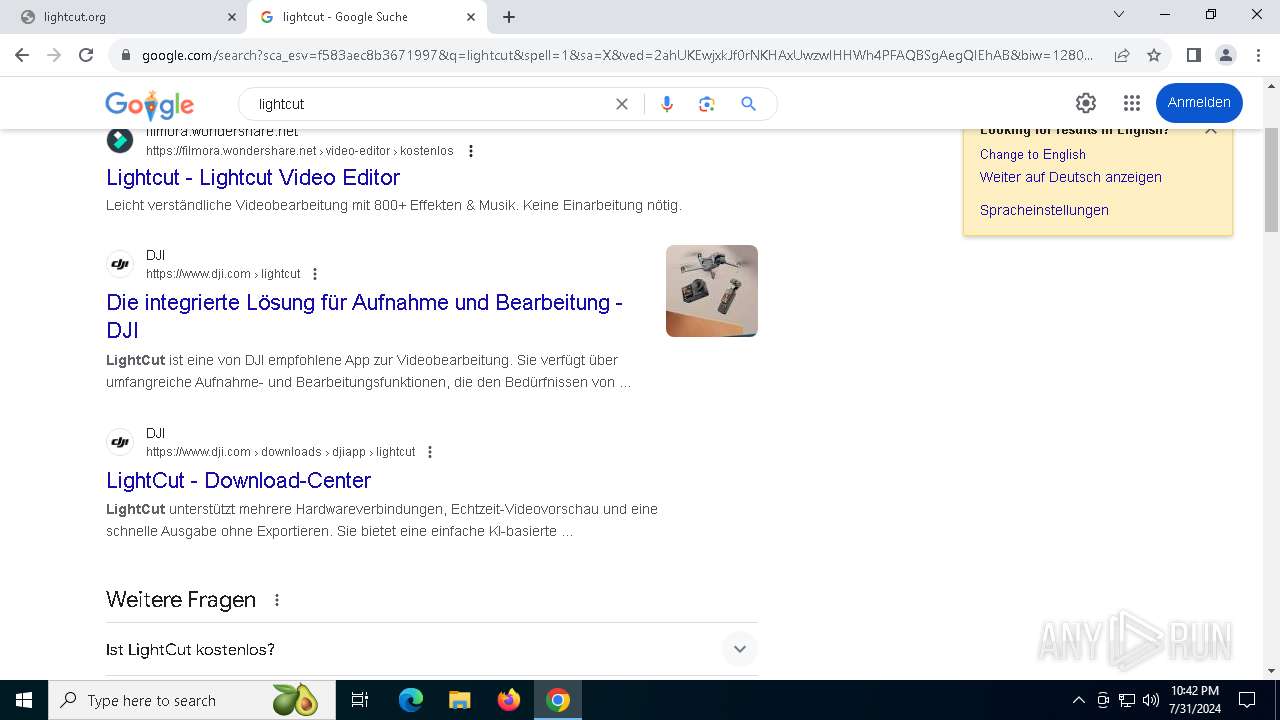Show the tab search dropdown
Viewport: 1280px width, 720px height.
point(1119,14)
